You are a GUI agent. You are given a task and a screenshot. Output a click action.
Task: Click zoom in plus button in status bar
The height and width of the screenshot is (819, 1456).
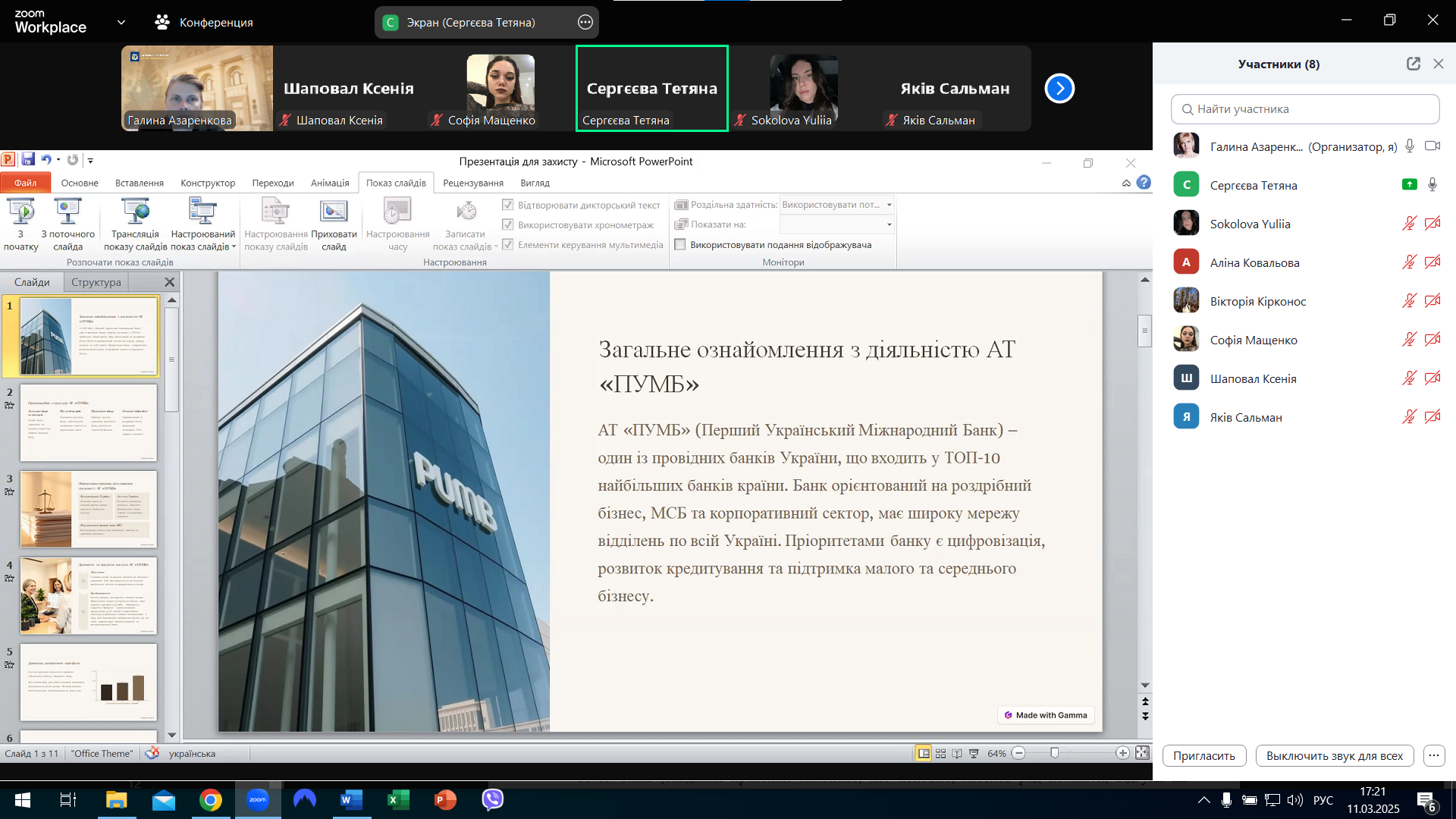point(1122,753)
